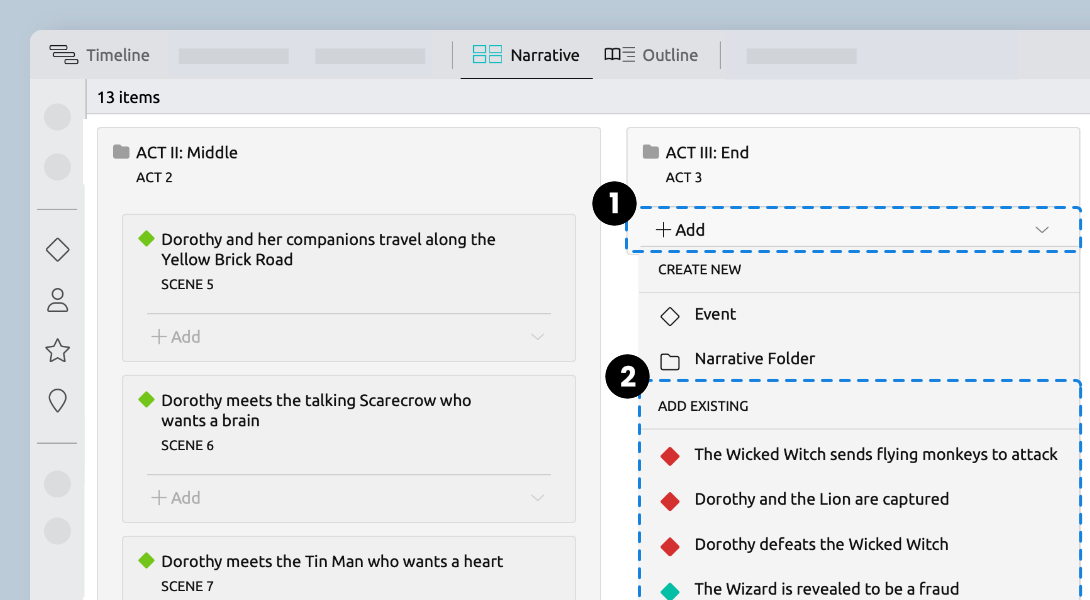
Task: Open Events via sidebar diamond icon
Action: tap(58, 250)
